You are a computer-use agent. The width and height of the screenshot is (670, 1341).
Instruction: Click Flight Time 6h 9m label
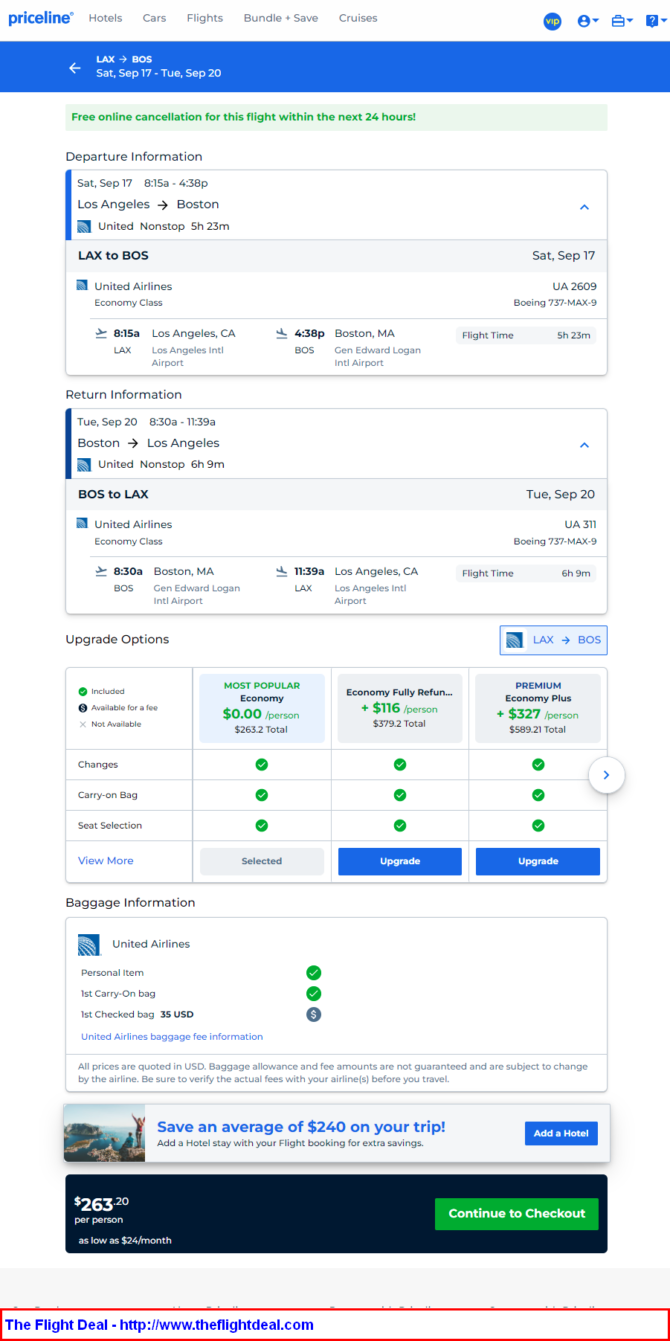[x=526, y=574]
